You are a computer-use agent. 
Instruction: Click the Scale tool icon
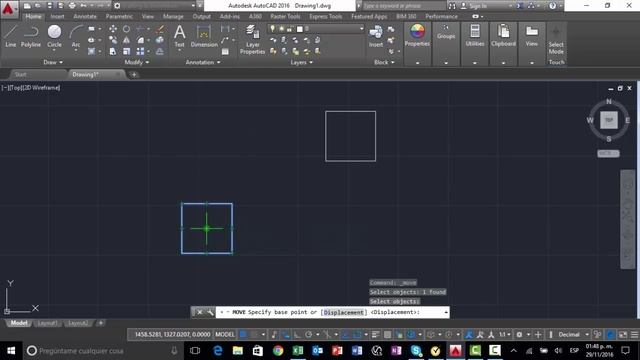tap(127, 51)
